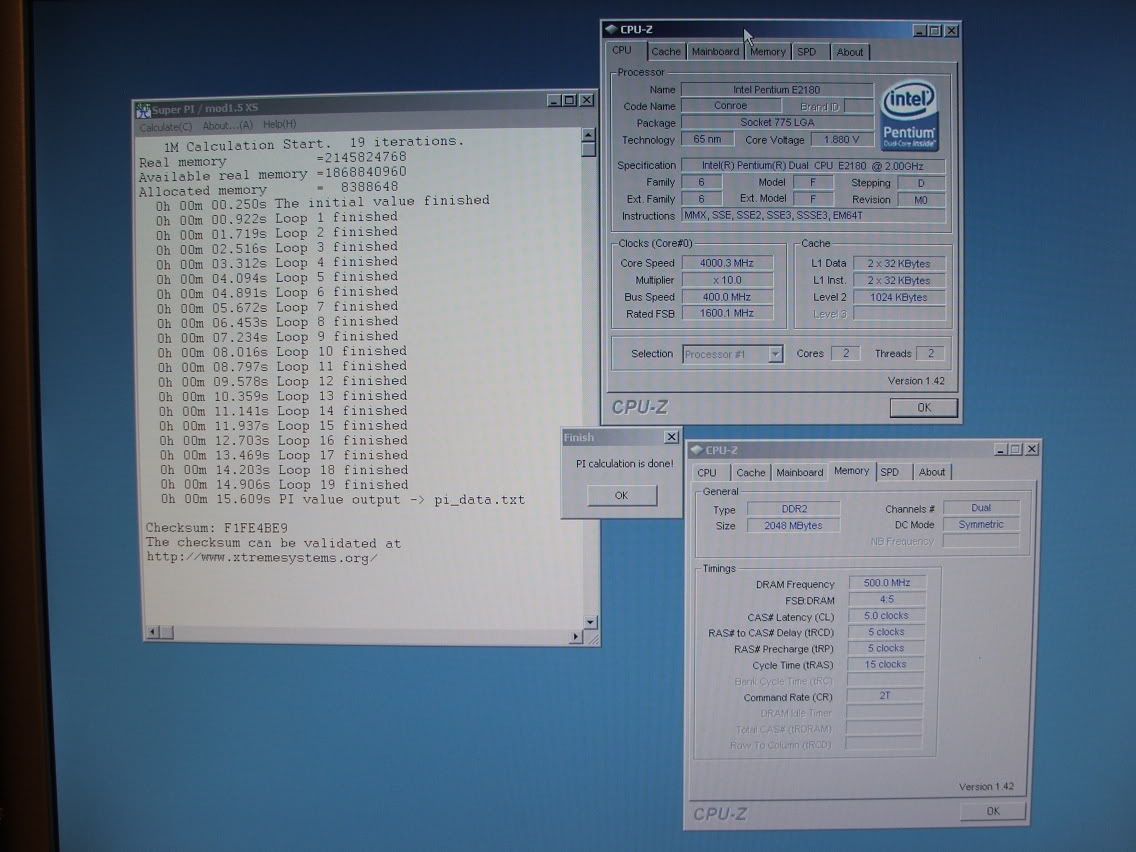Switch to Mainboard tab in lower CPU-Z window
Screen dimensions: 1136x852
(799, 472)
